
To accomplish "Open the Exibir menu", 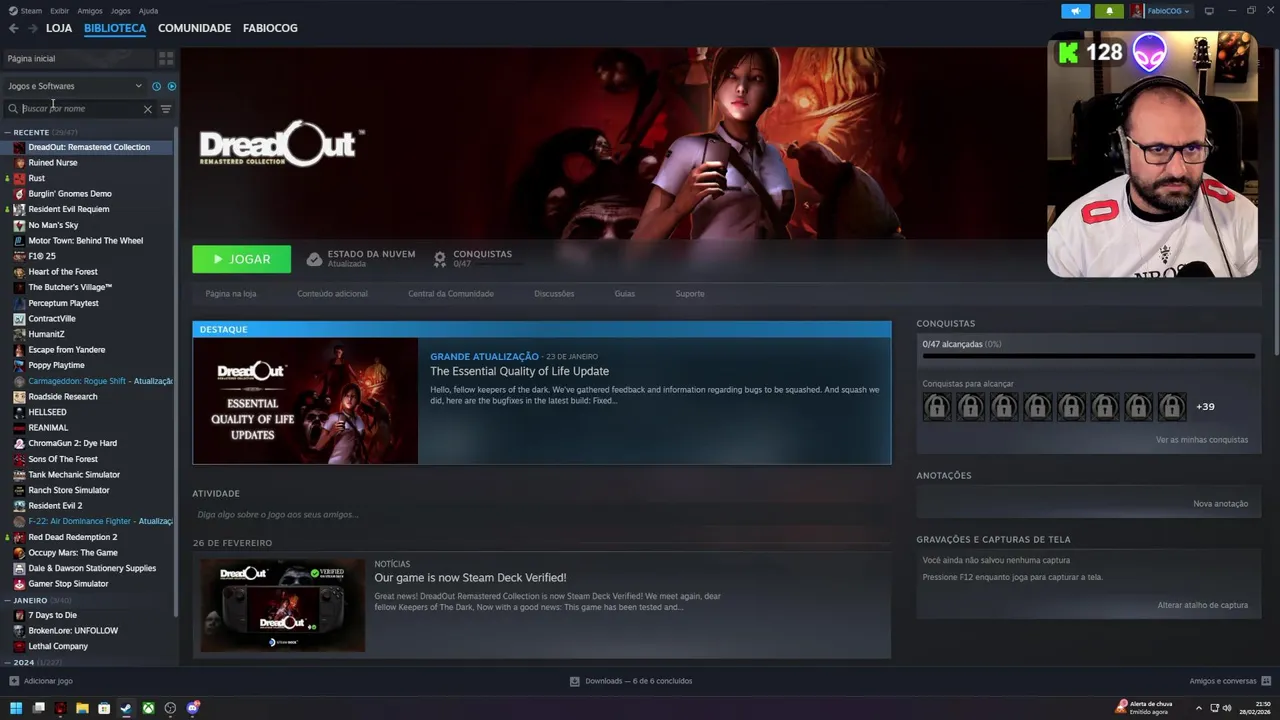I will pyautogui.click(x=59, y=11).
